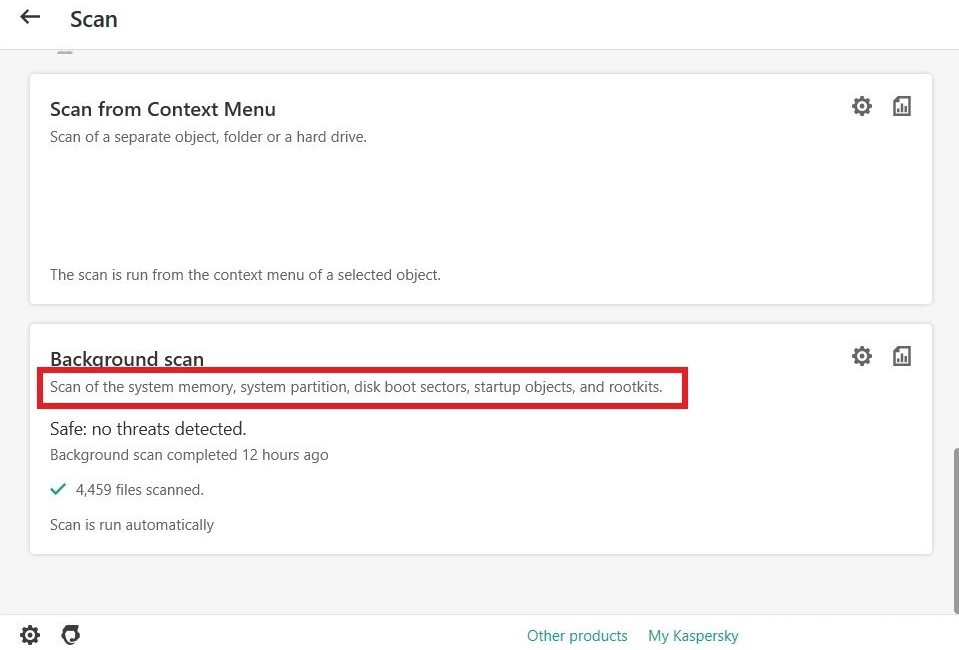
Task: Open report icon for Scan from Context Menu
Action: click(902, 106)
